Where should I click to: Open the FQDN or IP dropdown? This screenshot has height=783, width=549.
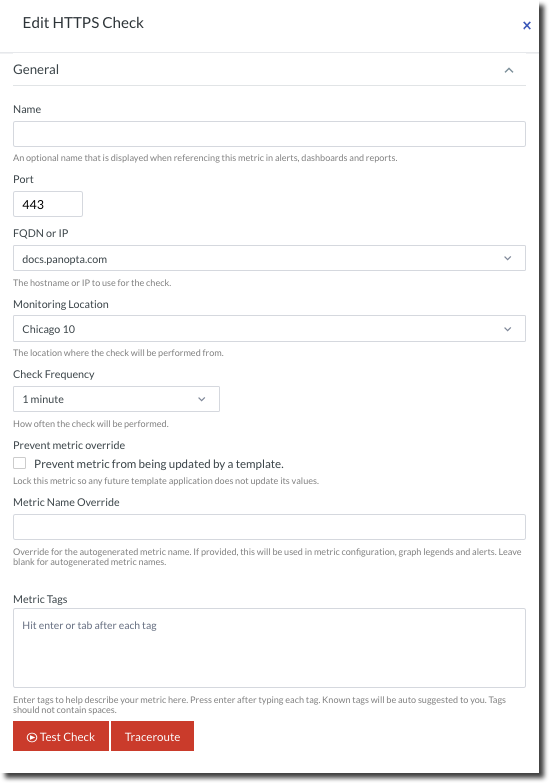269,258
